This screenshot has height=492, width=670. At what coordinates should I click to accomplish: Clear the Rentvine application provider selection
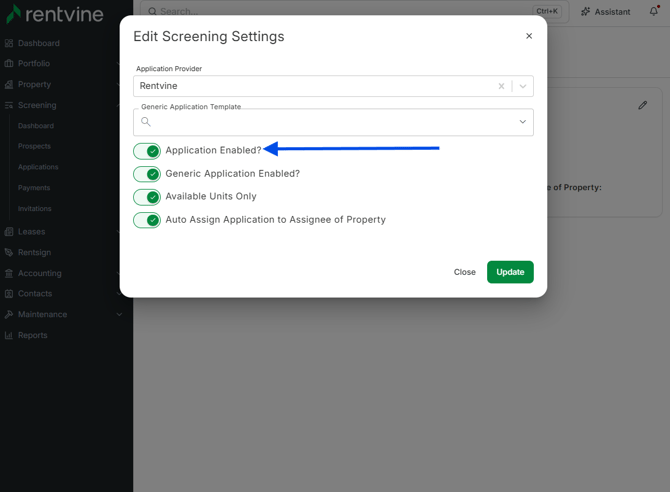501,86
